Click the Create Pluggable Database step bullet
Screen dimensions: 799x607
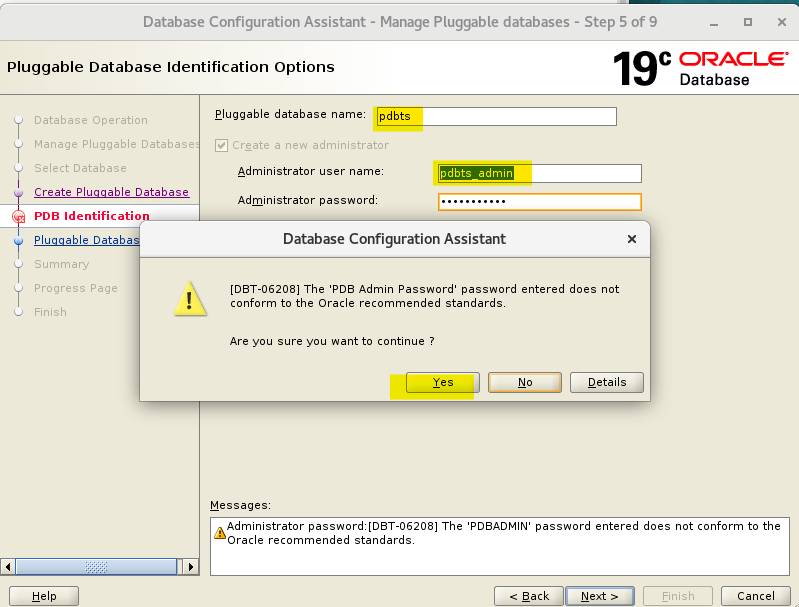pos(18,193)
